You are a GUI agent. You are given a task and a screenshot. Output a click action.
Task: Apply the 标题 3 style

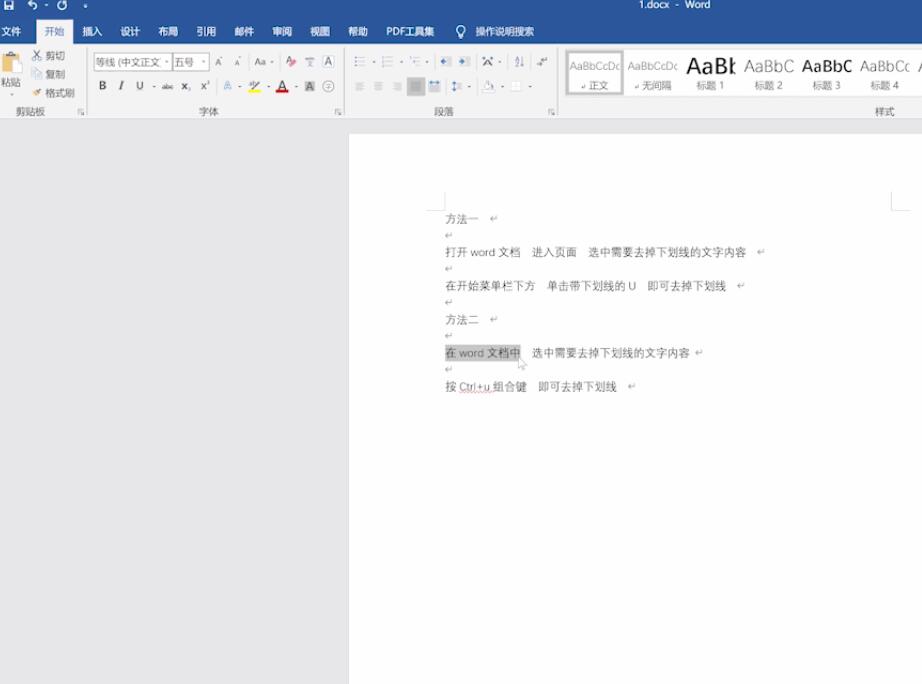click(x=826, y=73)
